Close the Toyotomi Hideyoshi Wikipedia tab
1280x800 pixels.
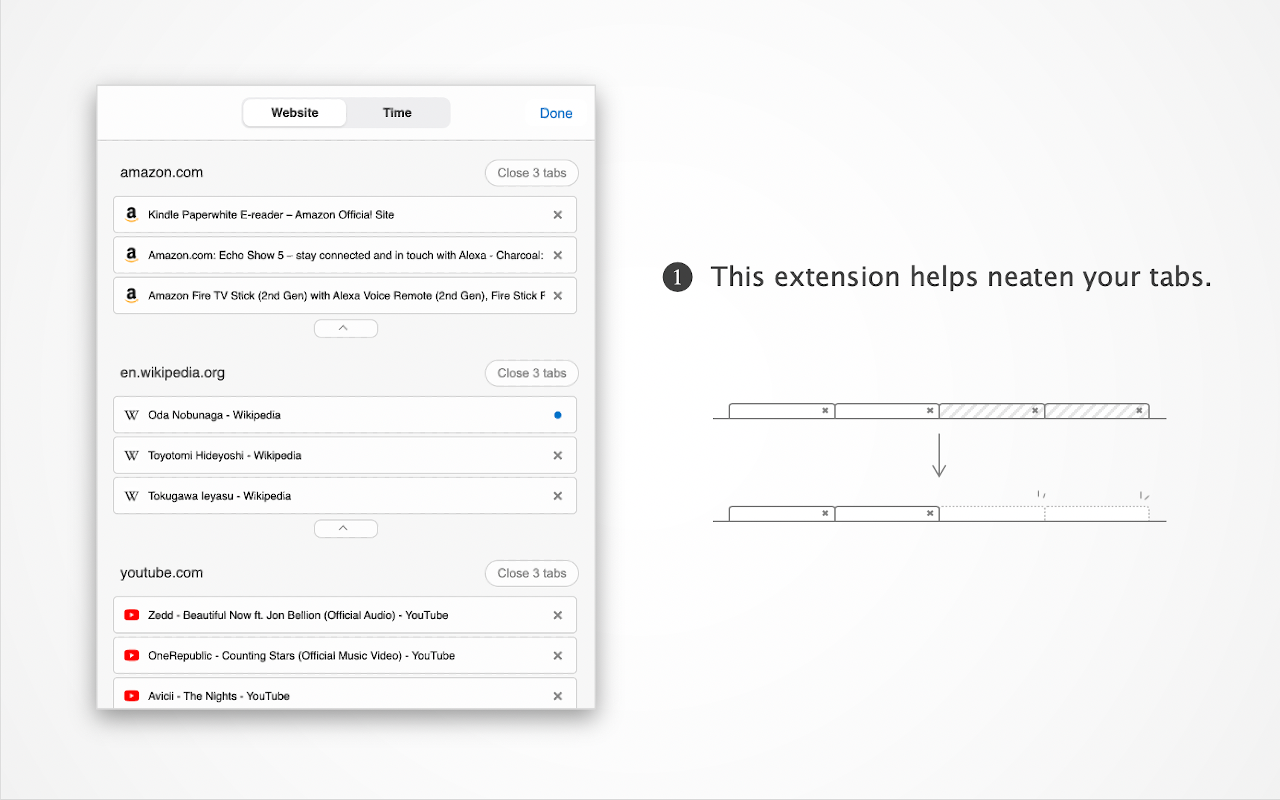[558, 455]
